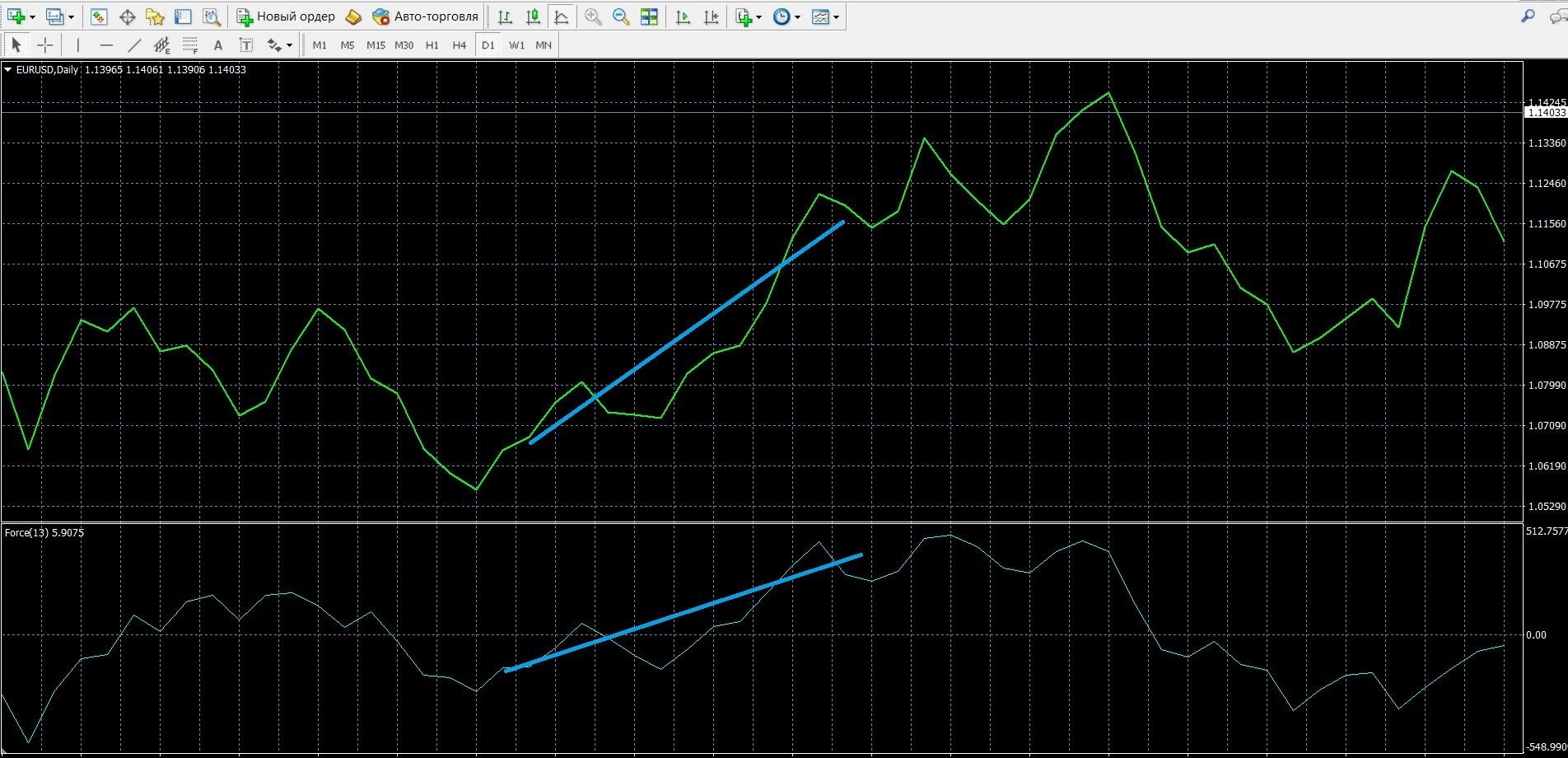Click the arrows objects icon

click(274, 45)
